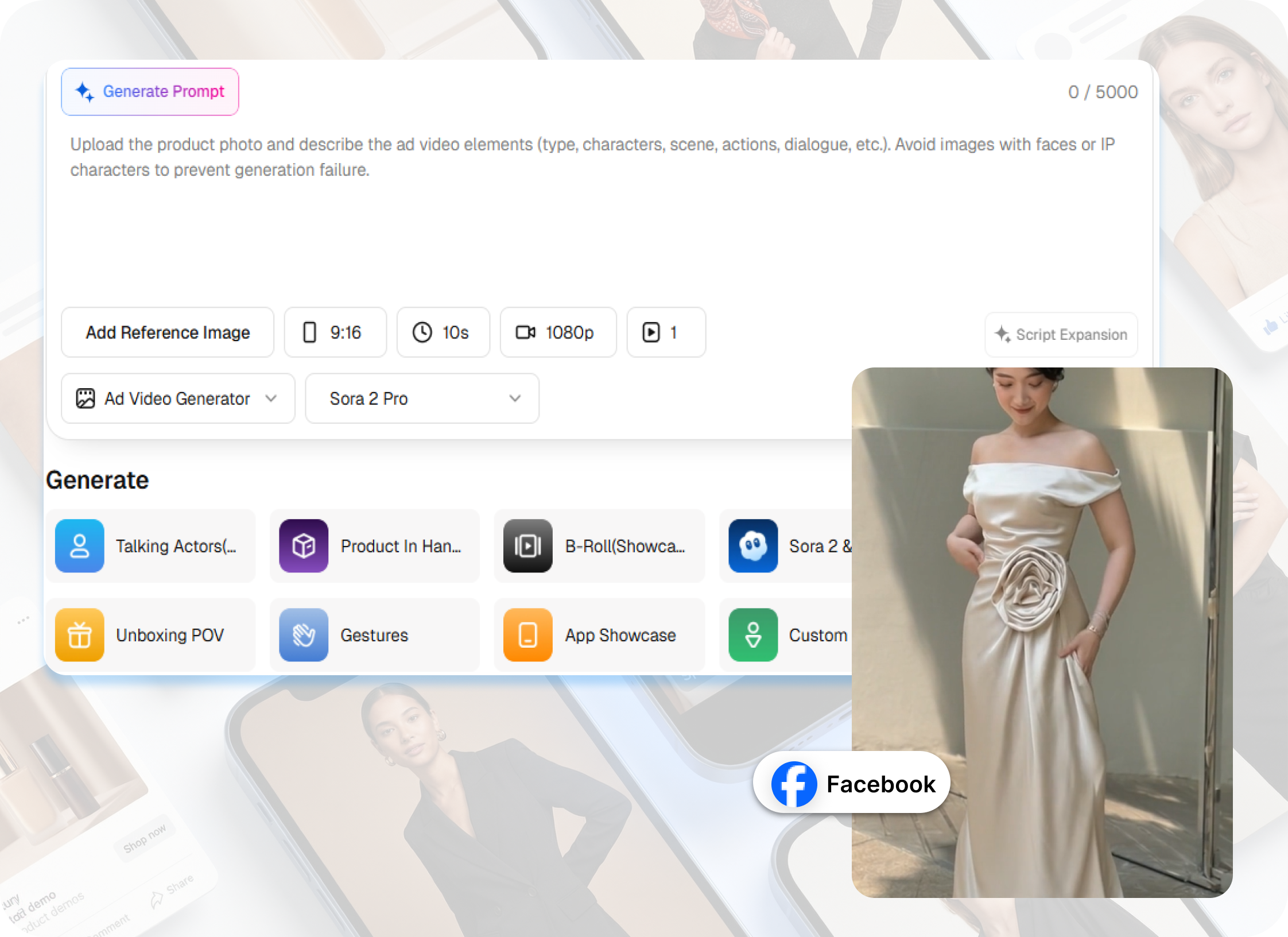Screen dimensions: 1288x937
Task: Select the Gestures template
Action: pyautogui.click(x=375, y=635)
